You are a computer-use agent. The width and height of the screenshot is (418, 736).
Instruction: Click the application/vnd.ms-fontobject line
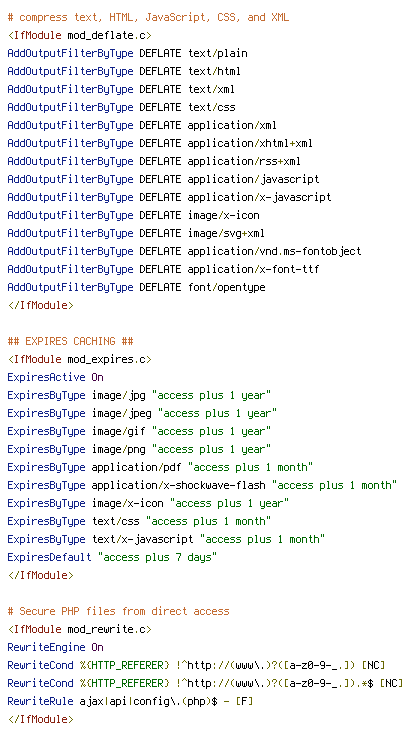click(x=184, y=252)
